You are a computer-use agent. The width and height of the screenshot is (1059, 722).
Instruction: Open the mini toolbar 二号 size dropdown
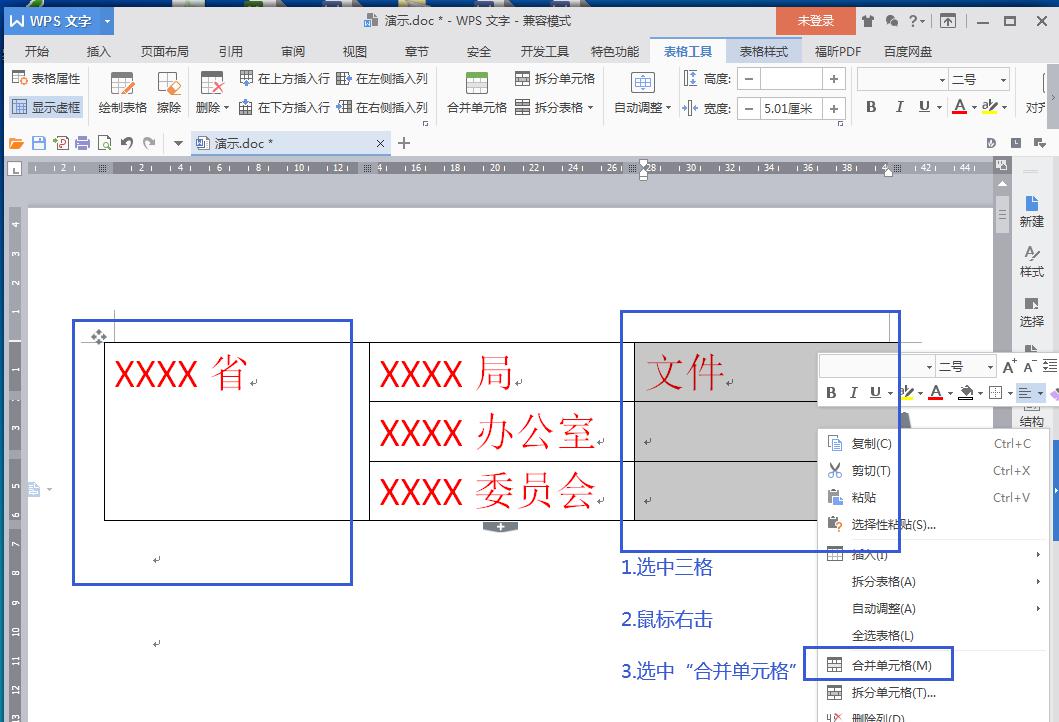pyautogui.click(x=990, y=367)
